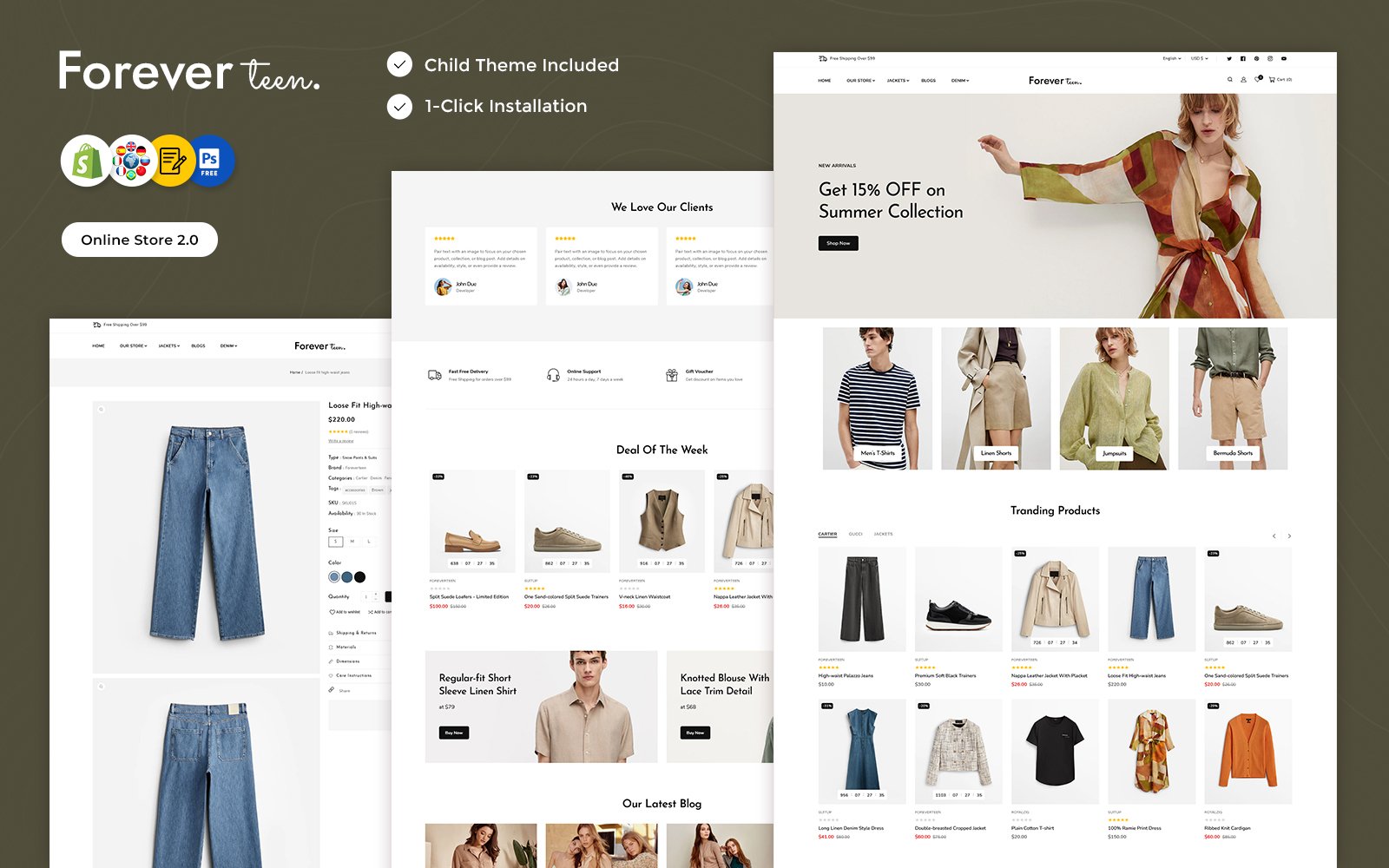Open the user account icon
The width and height of the screenshot is (1389, 868).
click(x=1243, y=80)
